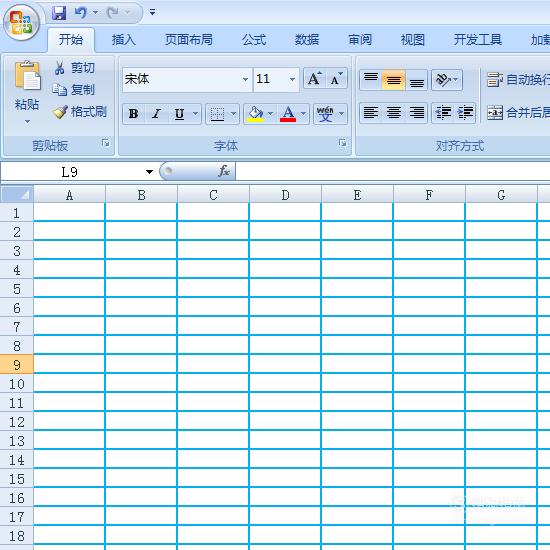Select column D header
Viewport: 550px width, 550px height.
[285, 195]
